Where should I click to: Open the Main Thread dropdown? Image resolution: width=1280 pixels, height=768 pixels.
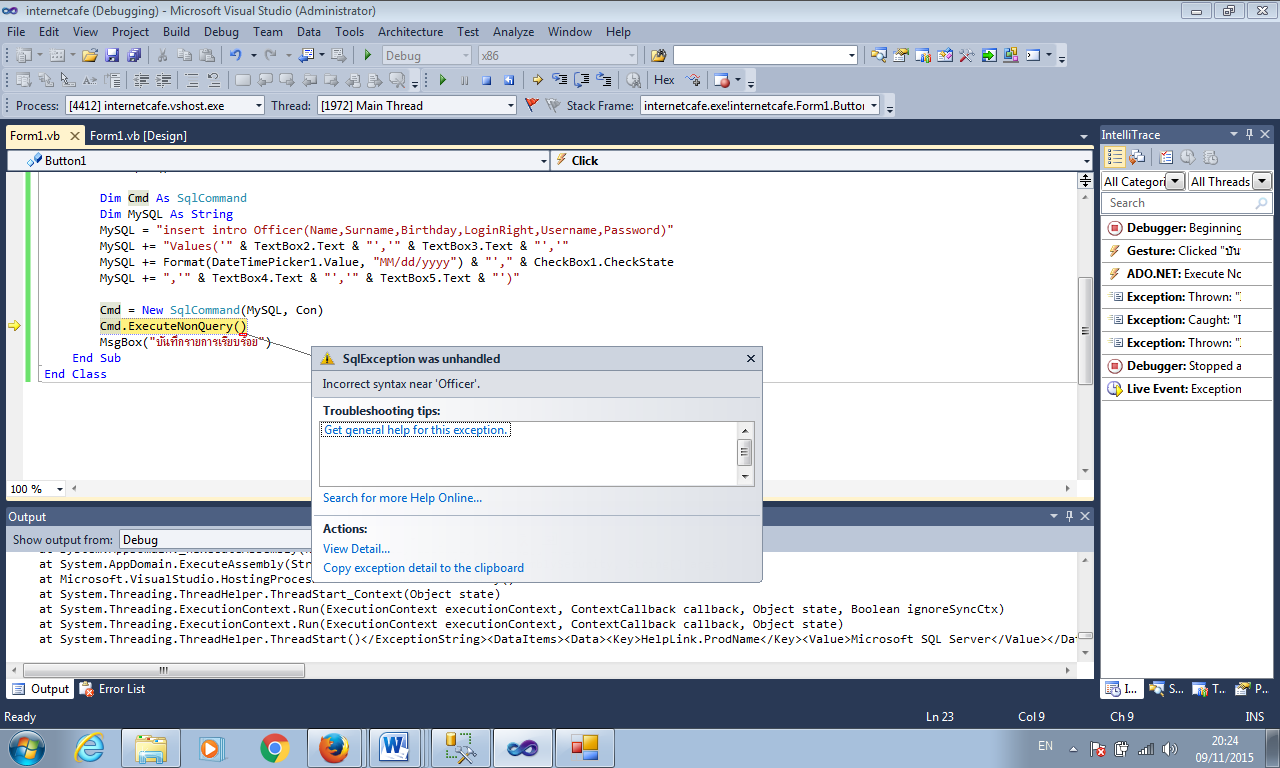coord(510,106)
